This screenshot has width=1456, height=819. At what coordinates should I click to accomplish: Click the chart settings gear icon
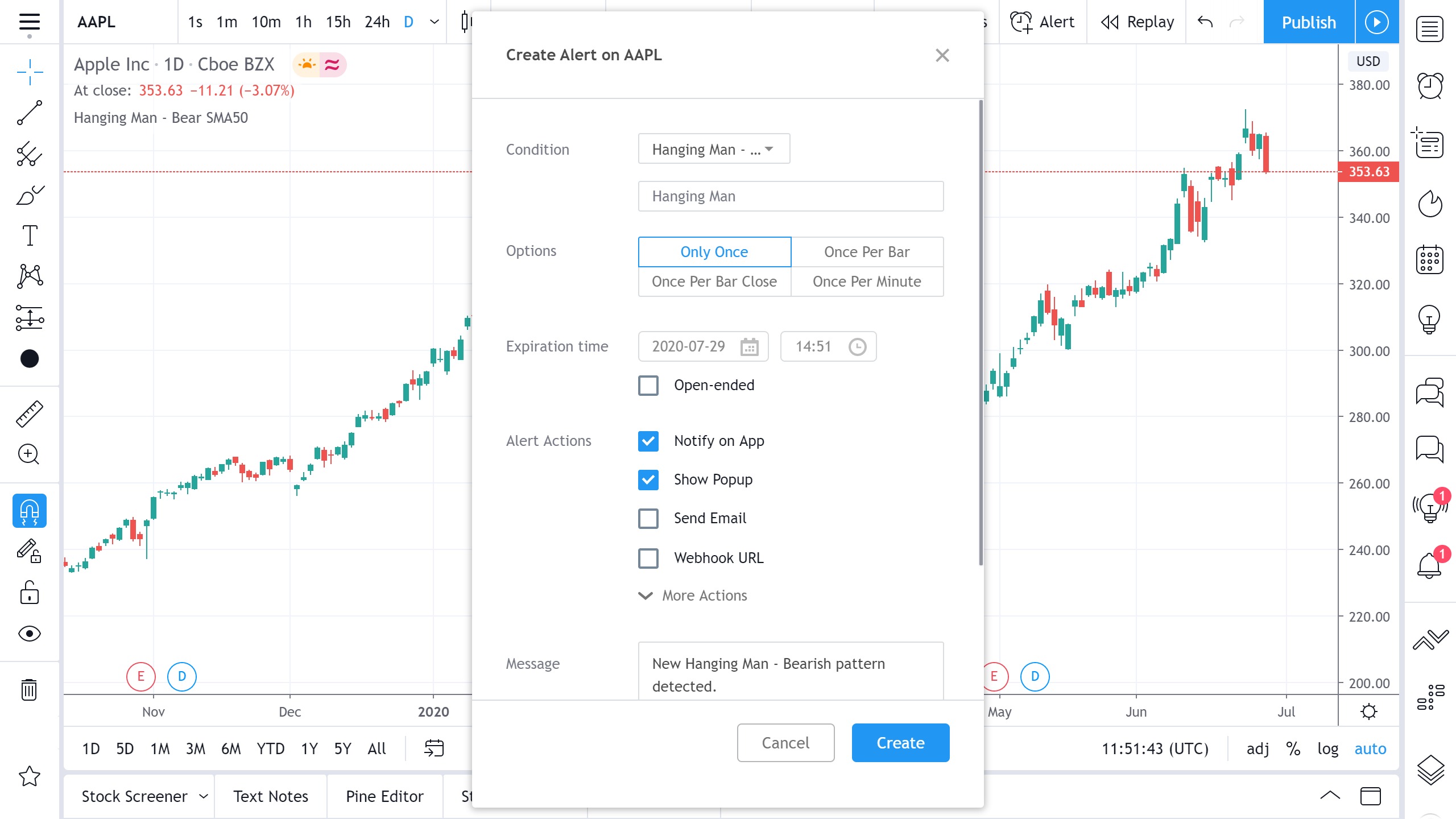point(1369,712)
